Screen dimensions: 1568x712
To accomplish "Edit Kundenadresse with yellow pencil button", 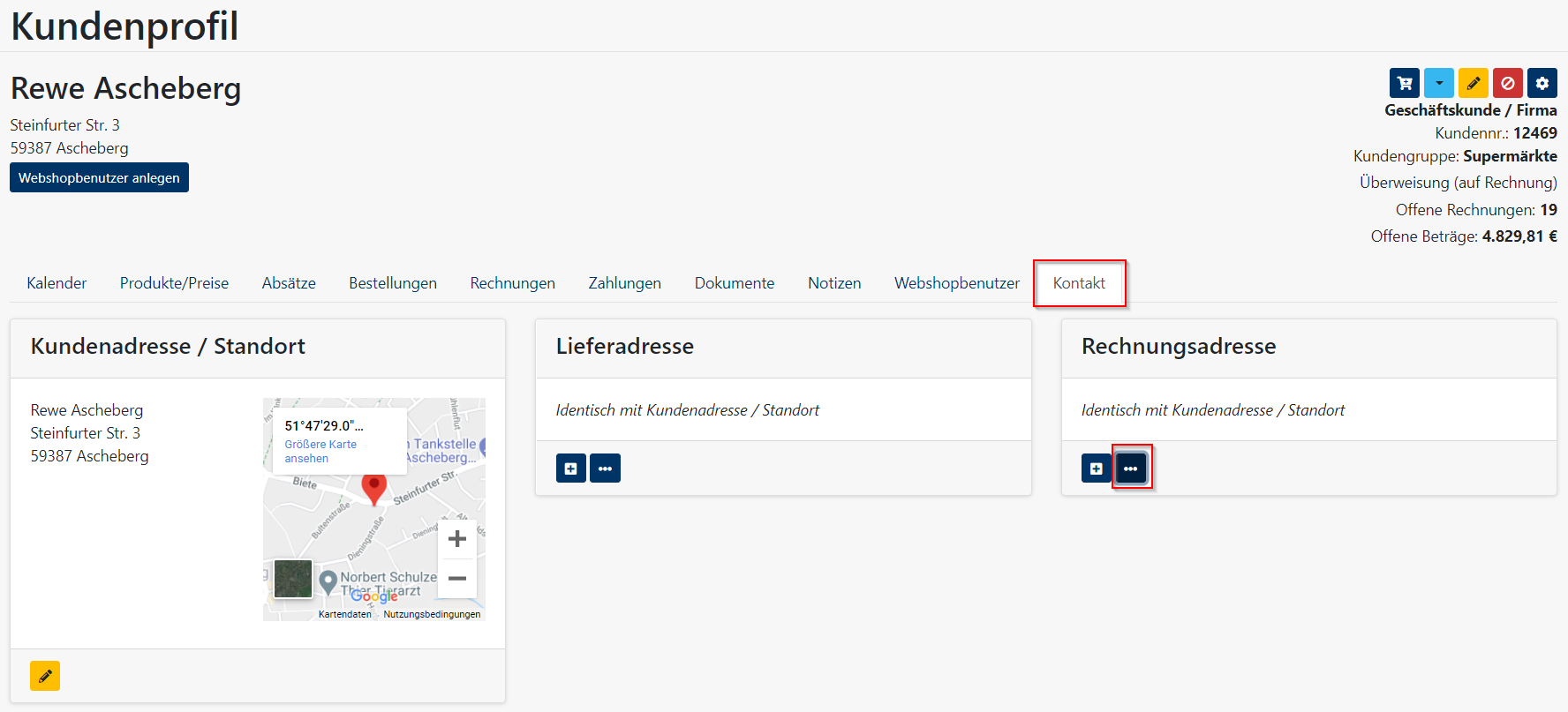I will click(45, 676).
